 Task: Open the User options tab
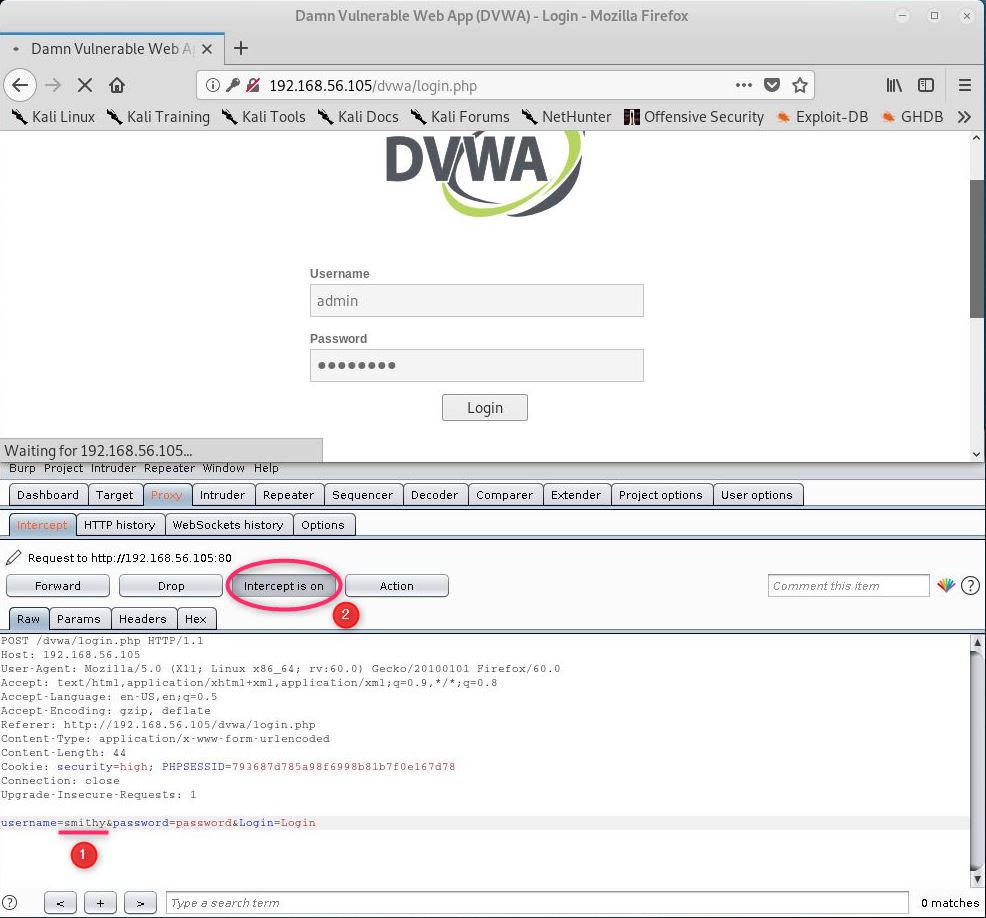(x=756, y=495)
